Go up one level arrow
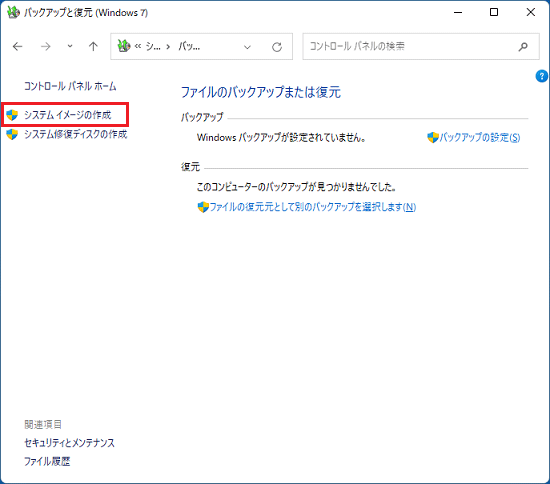This screenshot has height=484, width=550. click(x=93, y=46)
